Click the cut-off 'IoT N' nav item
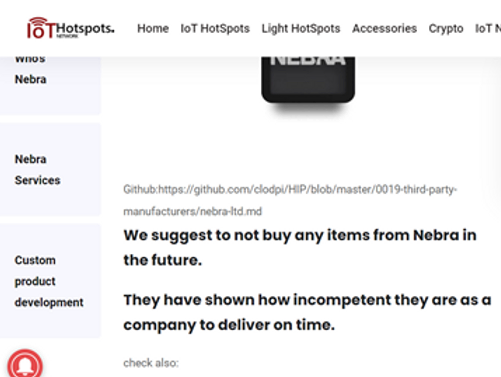The image size is (501, 377). point(488,29)
